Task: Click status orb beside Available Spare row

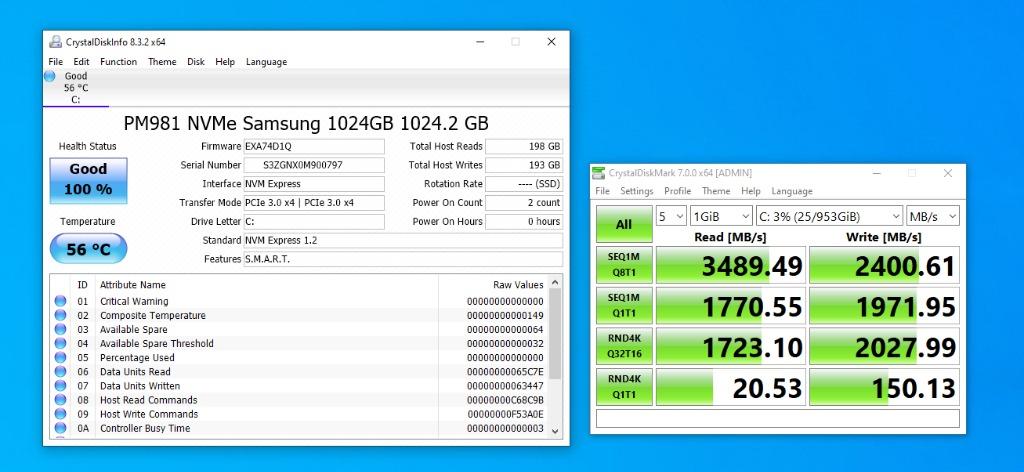Action: pos(61,329)
